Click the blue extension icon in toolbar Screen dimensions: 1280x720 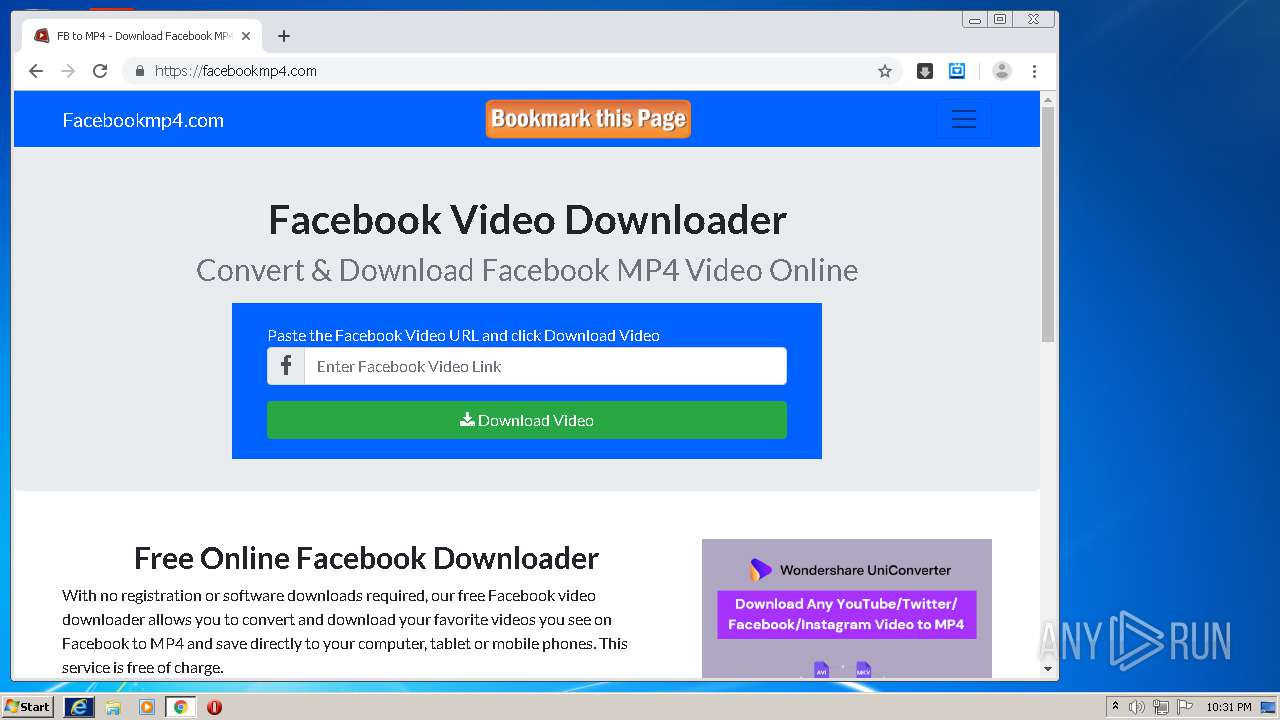pos(957,71)
